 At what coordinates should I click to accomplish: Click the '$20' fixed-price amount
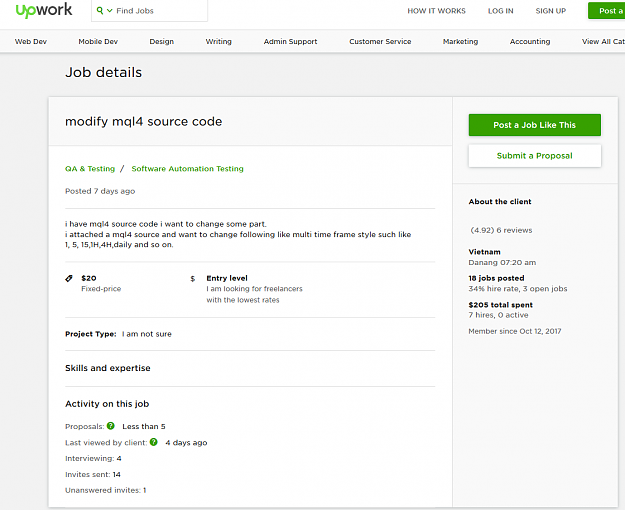88,278
